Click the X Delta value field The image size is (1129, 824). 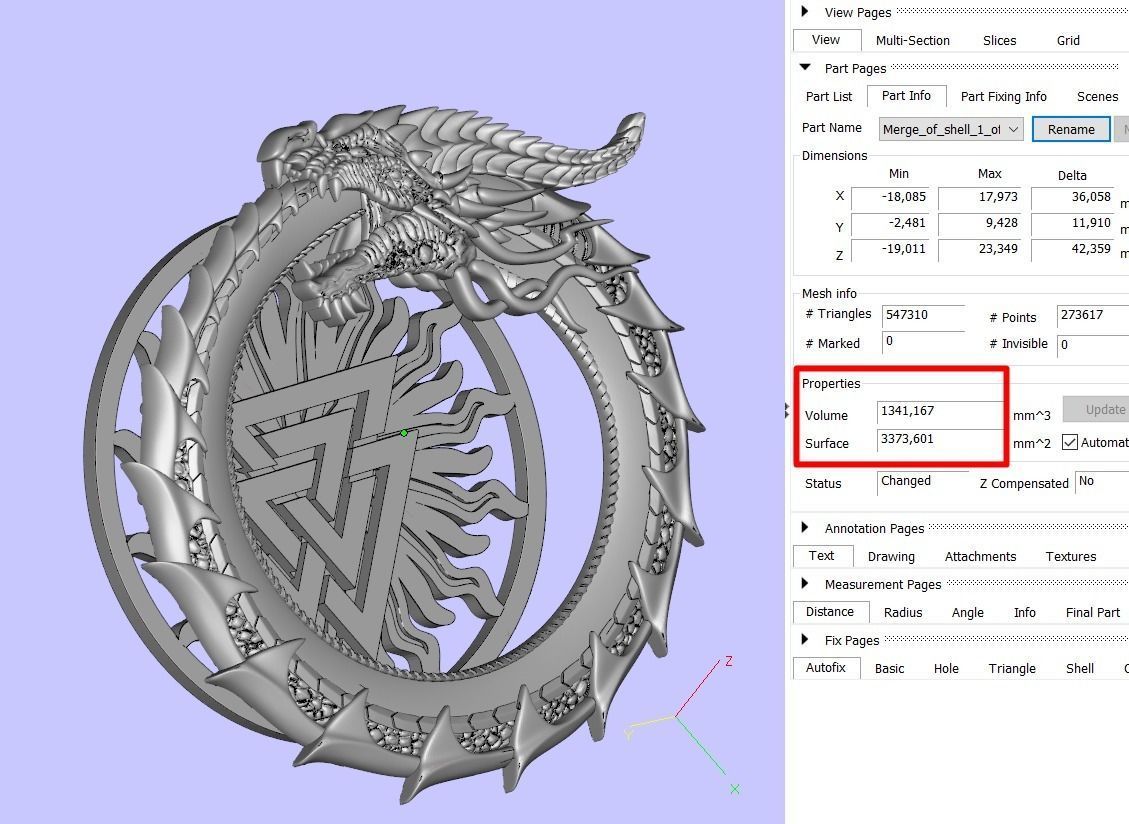coord(1073,197)
